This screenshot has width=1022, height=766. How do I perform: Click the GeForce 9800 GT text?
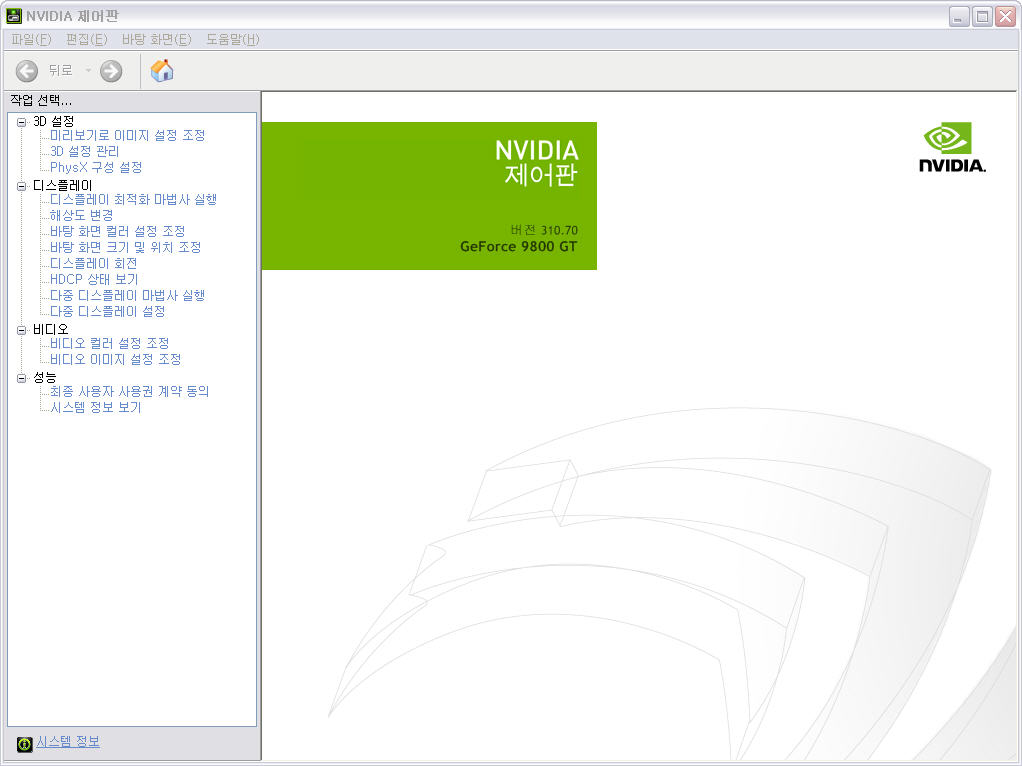pos(519,246)
